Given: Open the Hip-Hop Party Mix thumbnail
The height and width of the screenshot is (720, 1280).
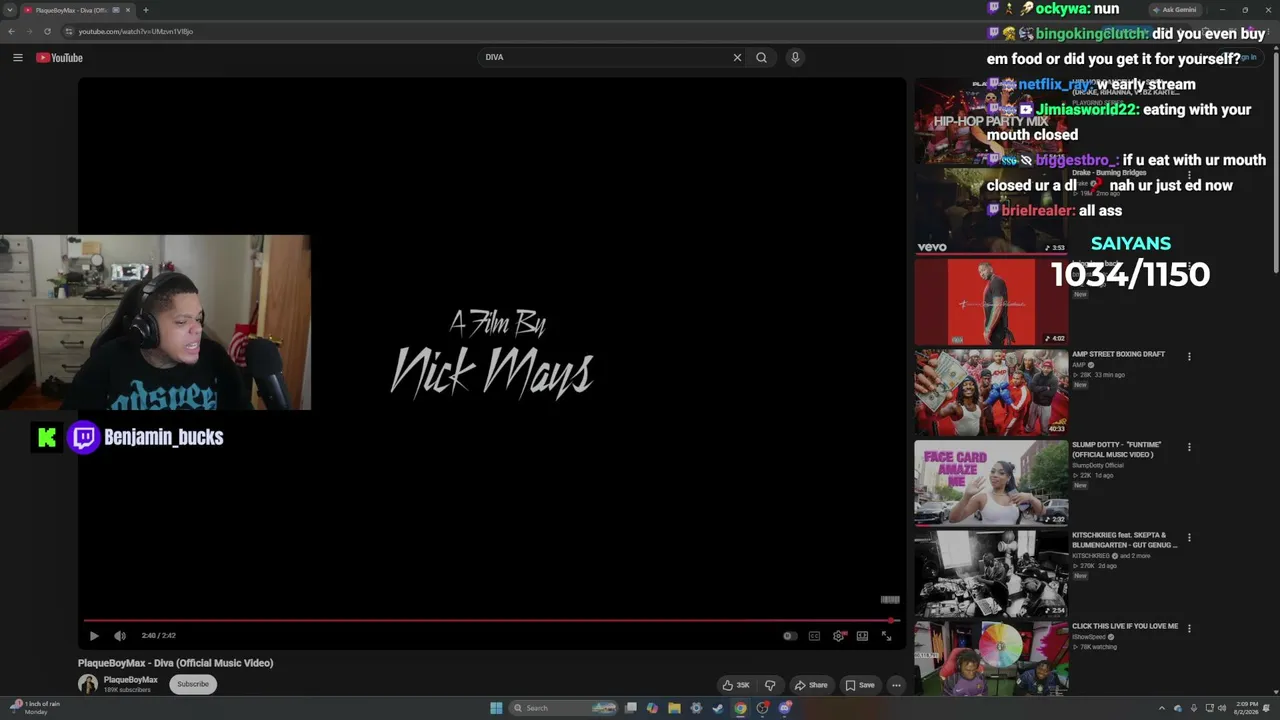Looking at the screenshot, I should point(991,122).
